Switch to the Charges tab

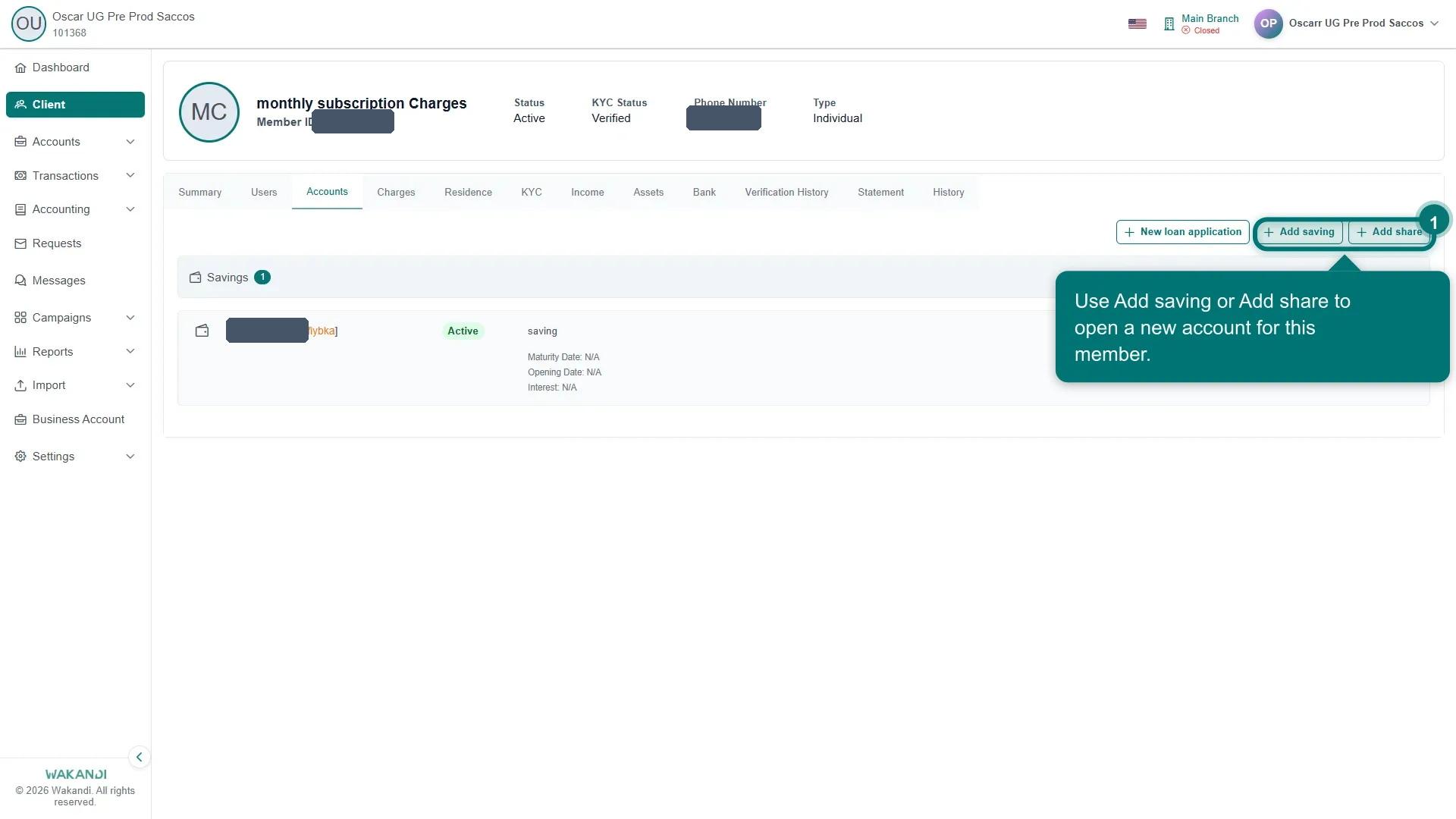click(396, 193)
